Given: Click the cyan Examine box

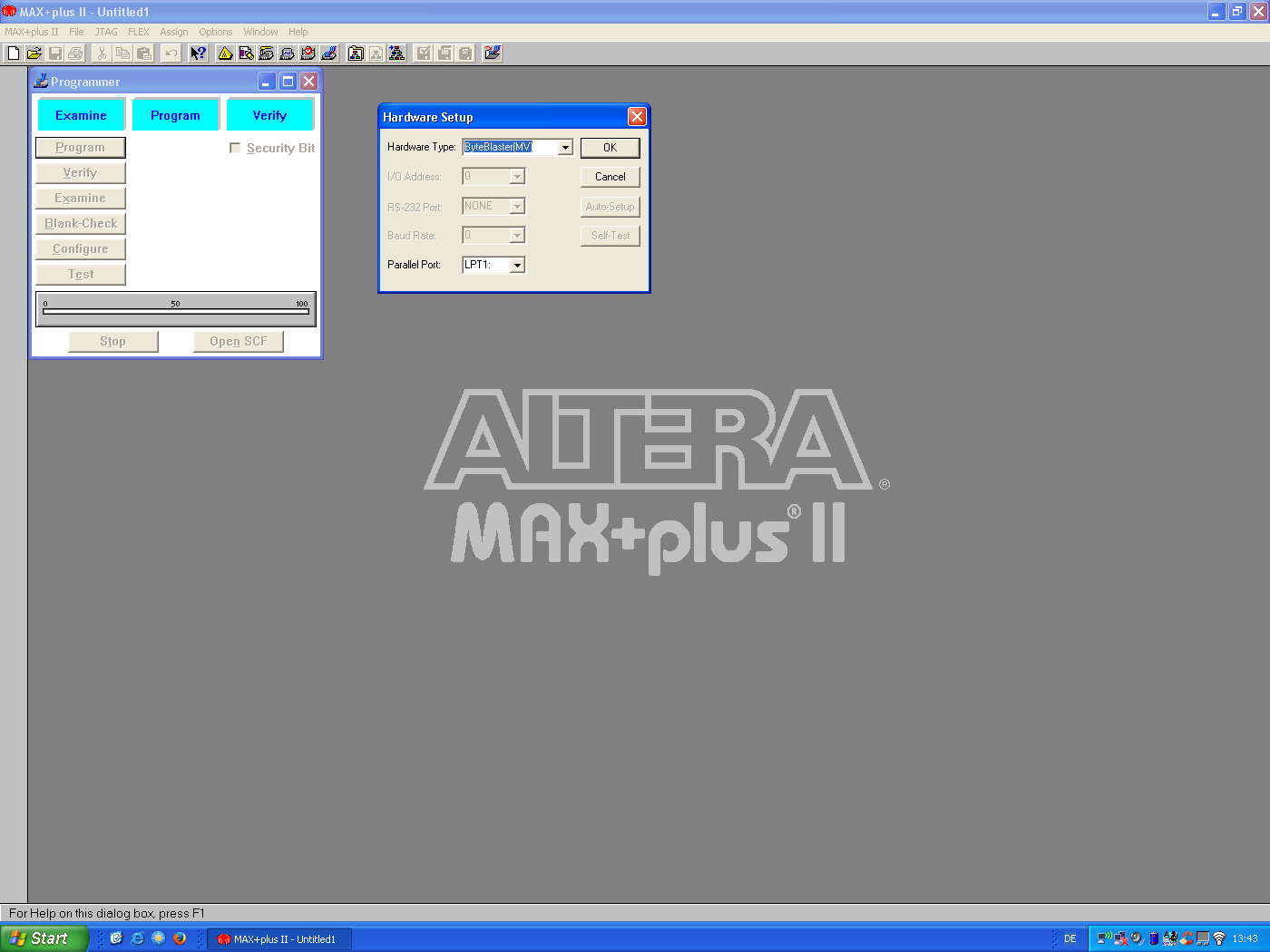Looking at the screenshot, I should coord(81,115).
